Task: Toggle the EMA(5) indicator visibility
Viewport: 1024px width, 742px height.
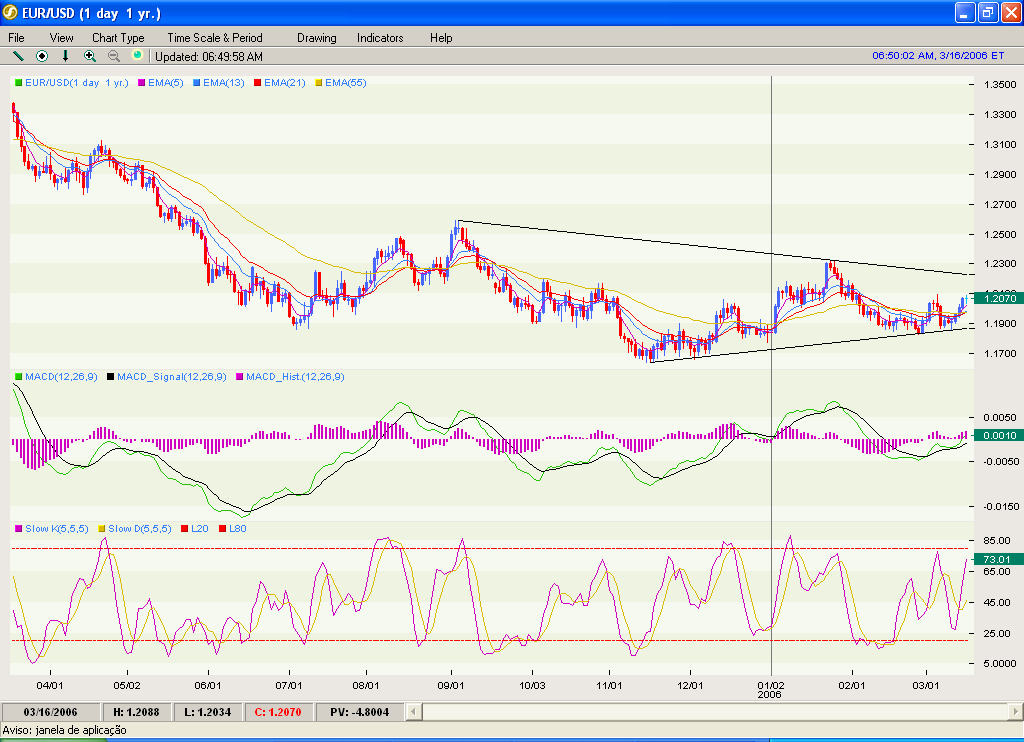Action: [x=141, y=84]
